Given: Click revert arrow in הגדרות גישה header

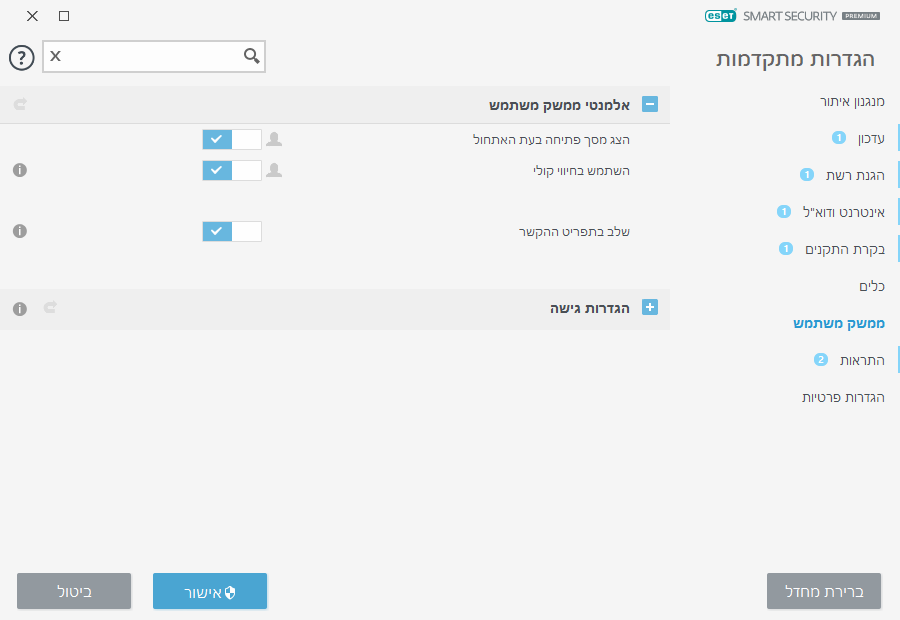Looking at the screenshot, I should [x=51, y=307].
